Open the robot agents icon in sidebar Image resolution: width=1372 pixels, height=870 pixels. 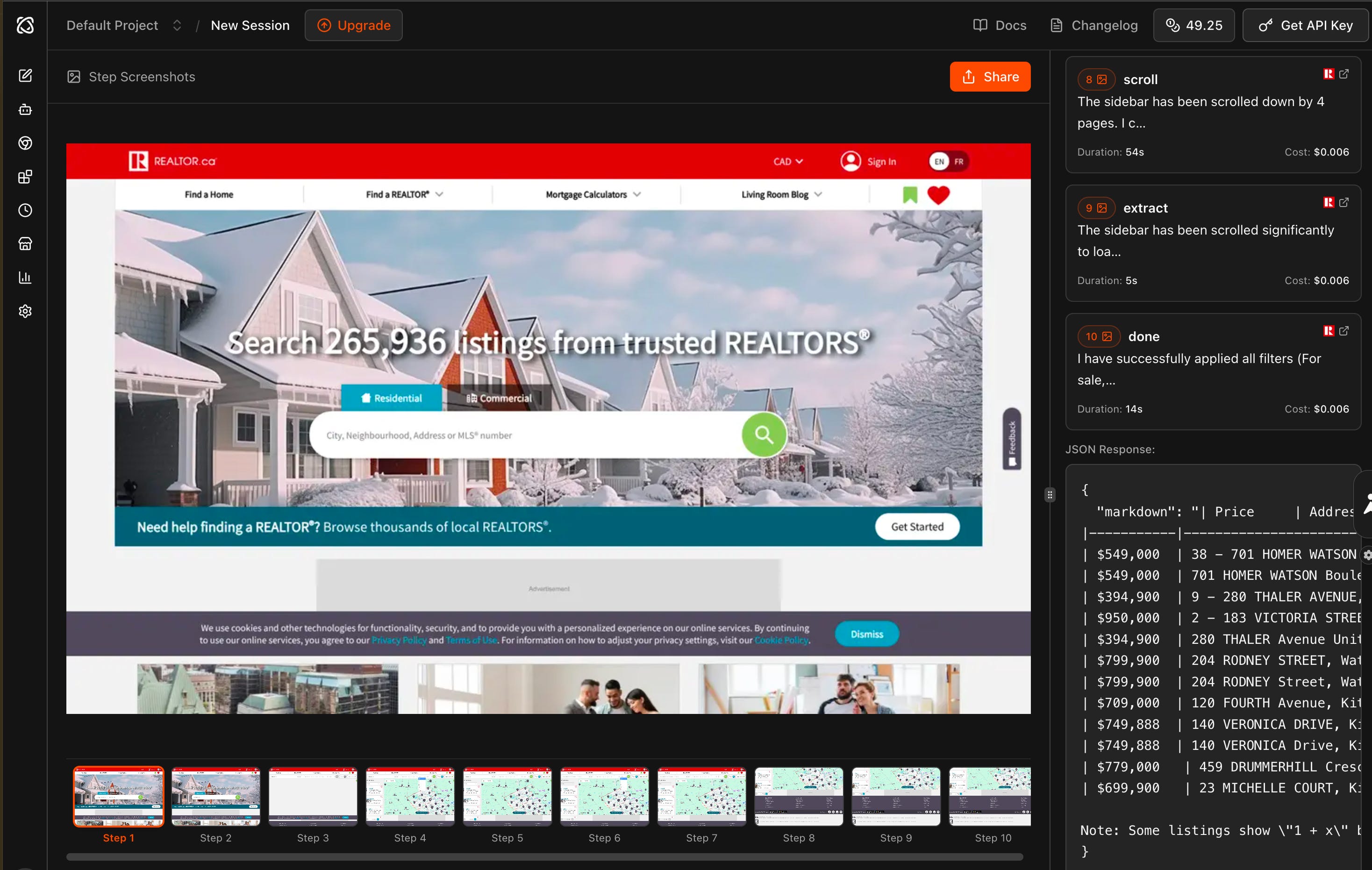(x=25, y=109)
